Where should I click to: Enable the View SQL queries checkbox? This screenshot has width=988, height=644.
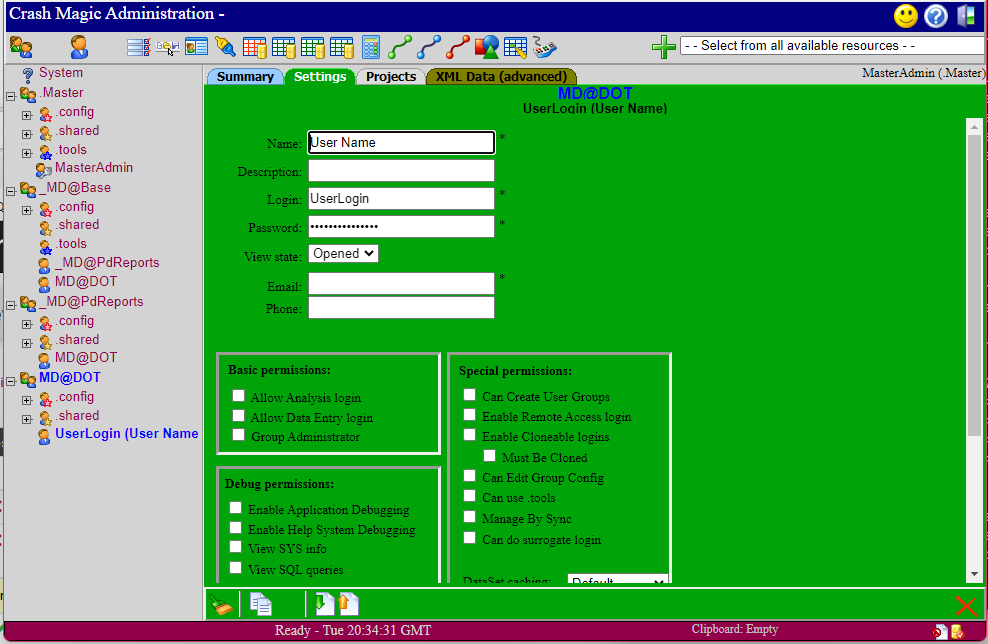(x=234, y=568)
